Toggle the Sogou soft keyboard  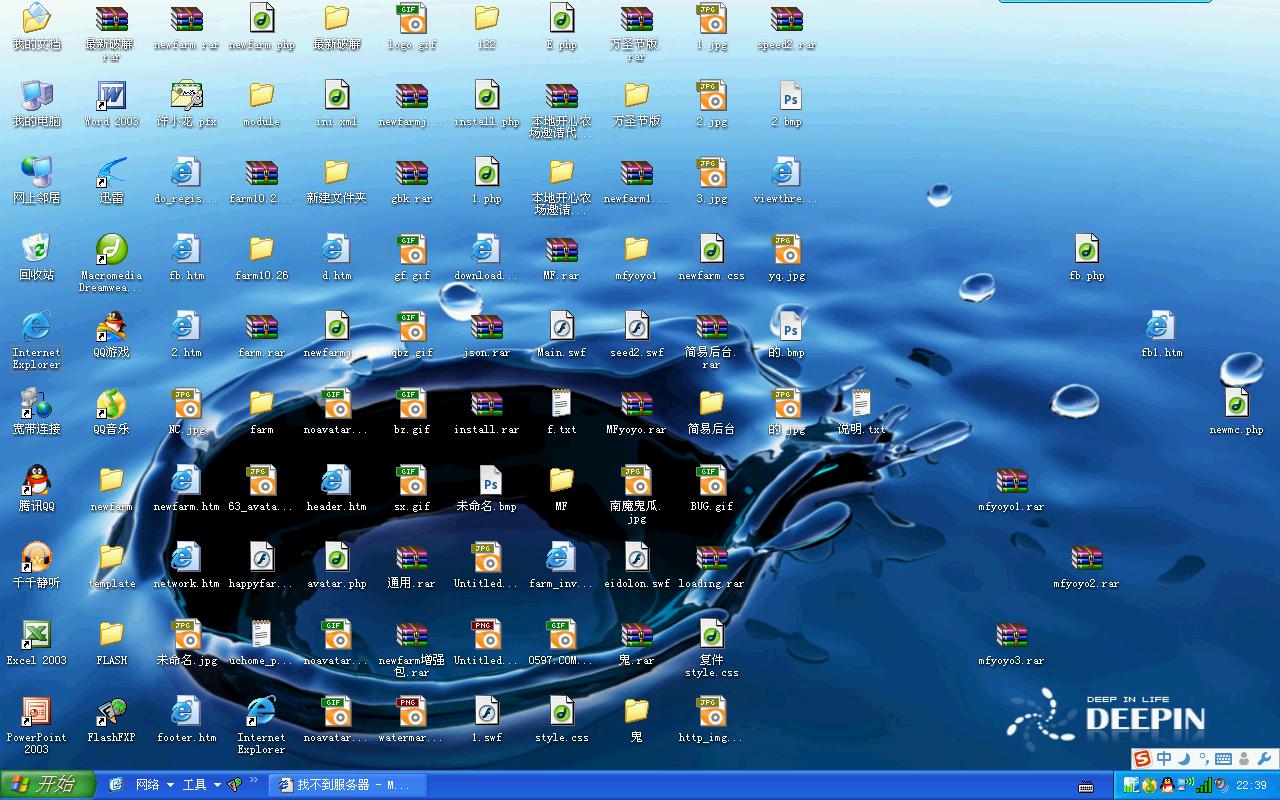pyautogui.click(x=1223, y=759)
